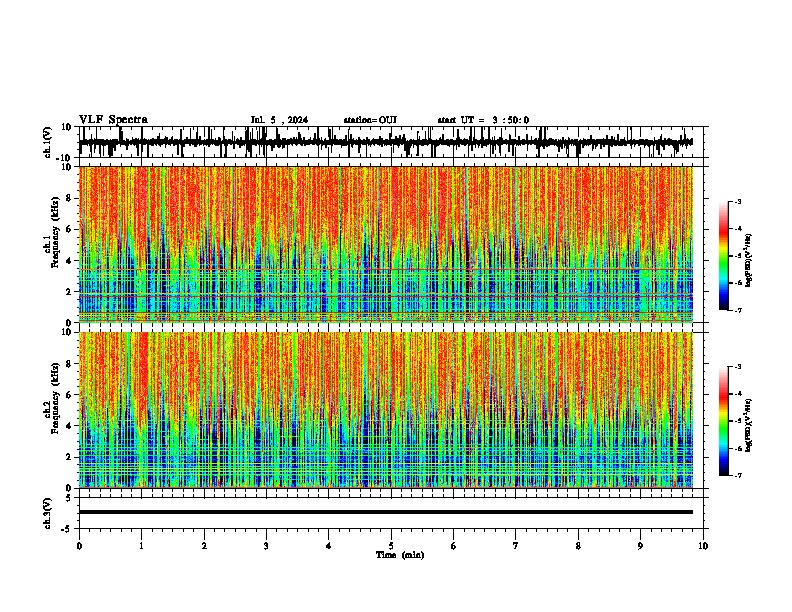Click time axis tick label "10"
Screen dimensions: 792x612
tap(703, 546)
